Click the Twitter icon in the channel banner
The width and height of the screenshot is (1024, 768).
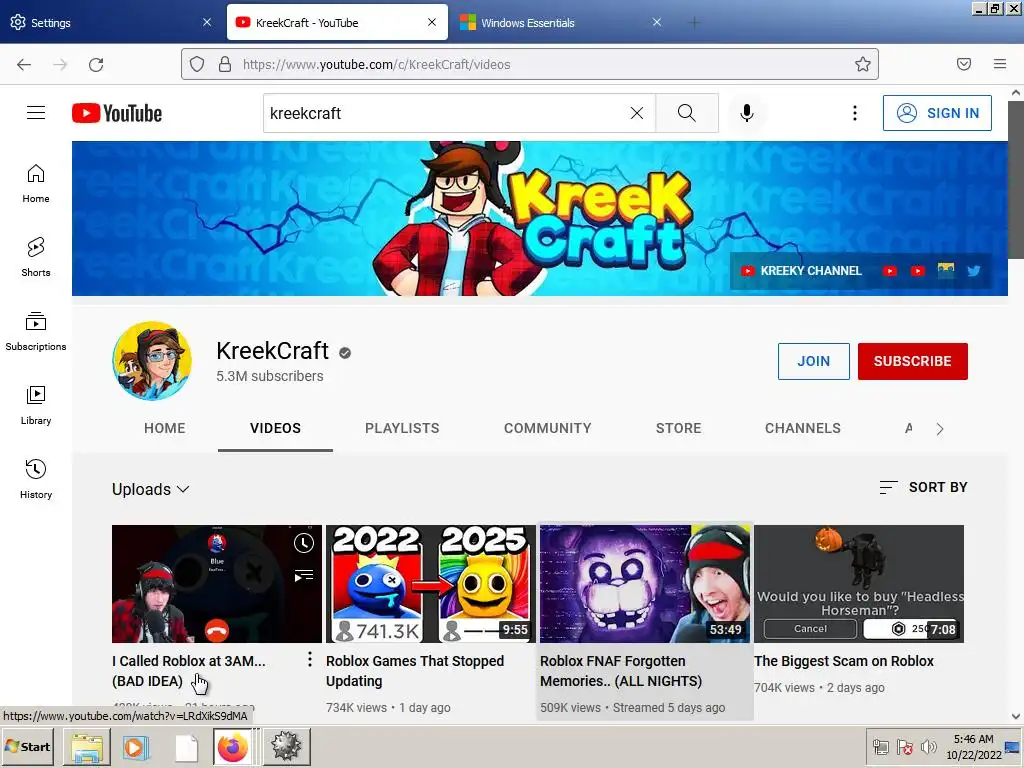pos(974,271)
